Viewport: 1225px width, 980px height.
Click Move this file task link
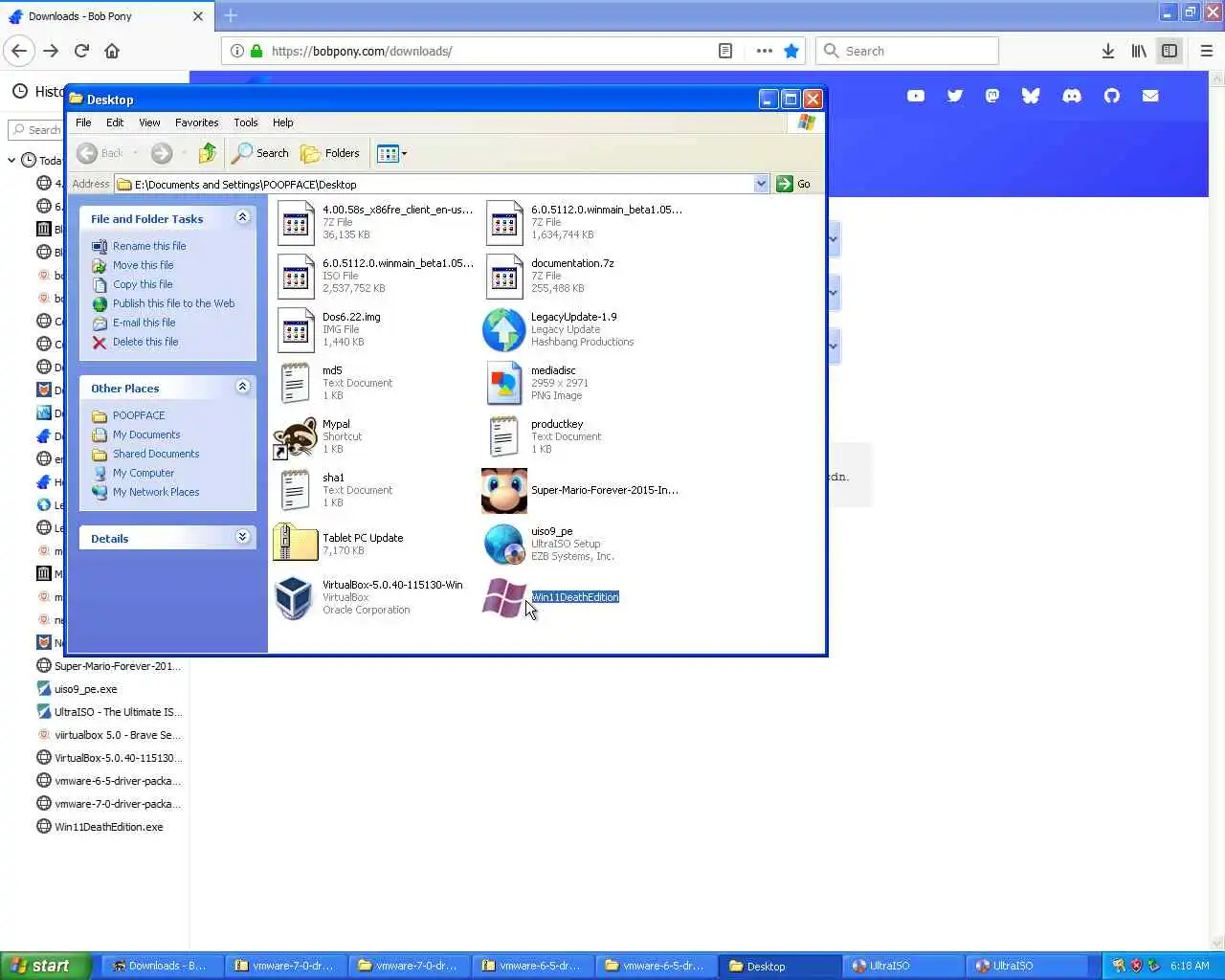[143, 265]
